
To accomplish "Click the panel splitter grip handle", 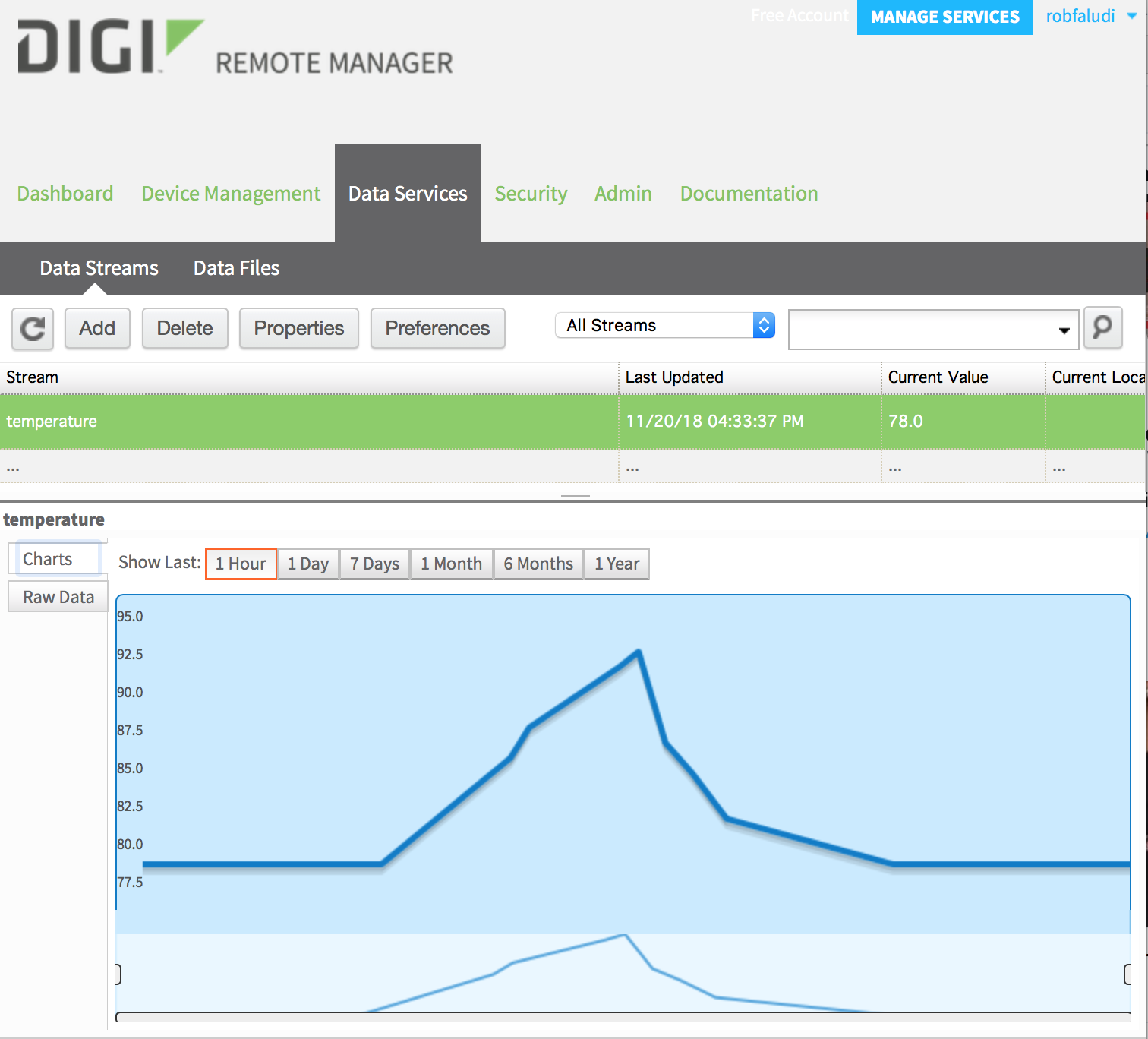I will (575, 496).
